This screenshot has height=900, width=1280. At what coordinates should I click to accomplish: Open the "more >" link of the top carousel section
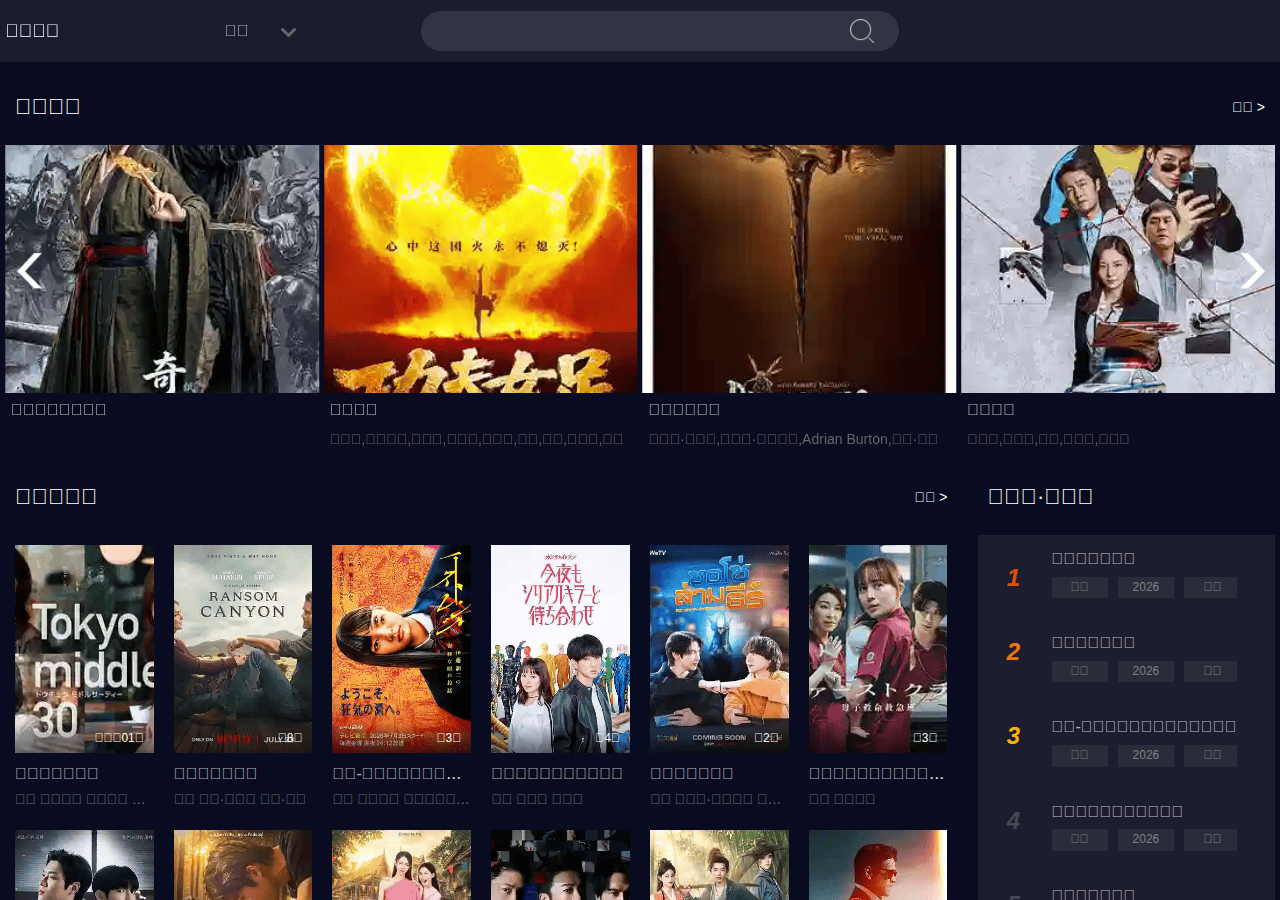(1248, 107)
